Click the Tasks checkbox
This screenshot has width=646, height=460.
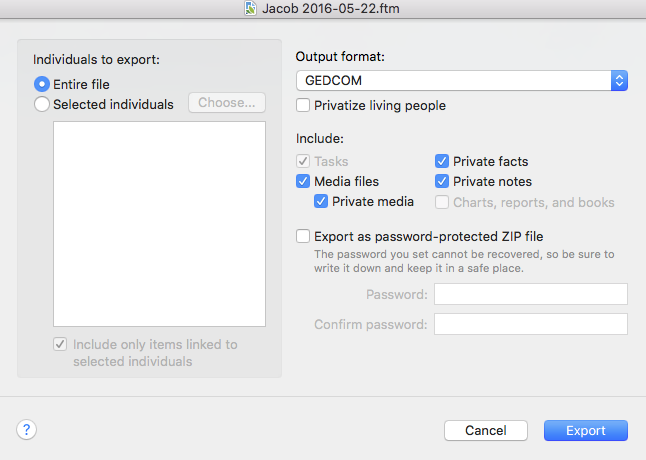pos(303,161)
